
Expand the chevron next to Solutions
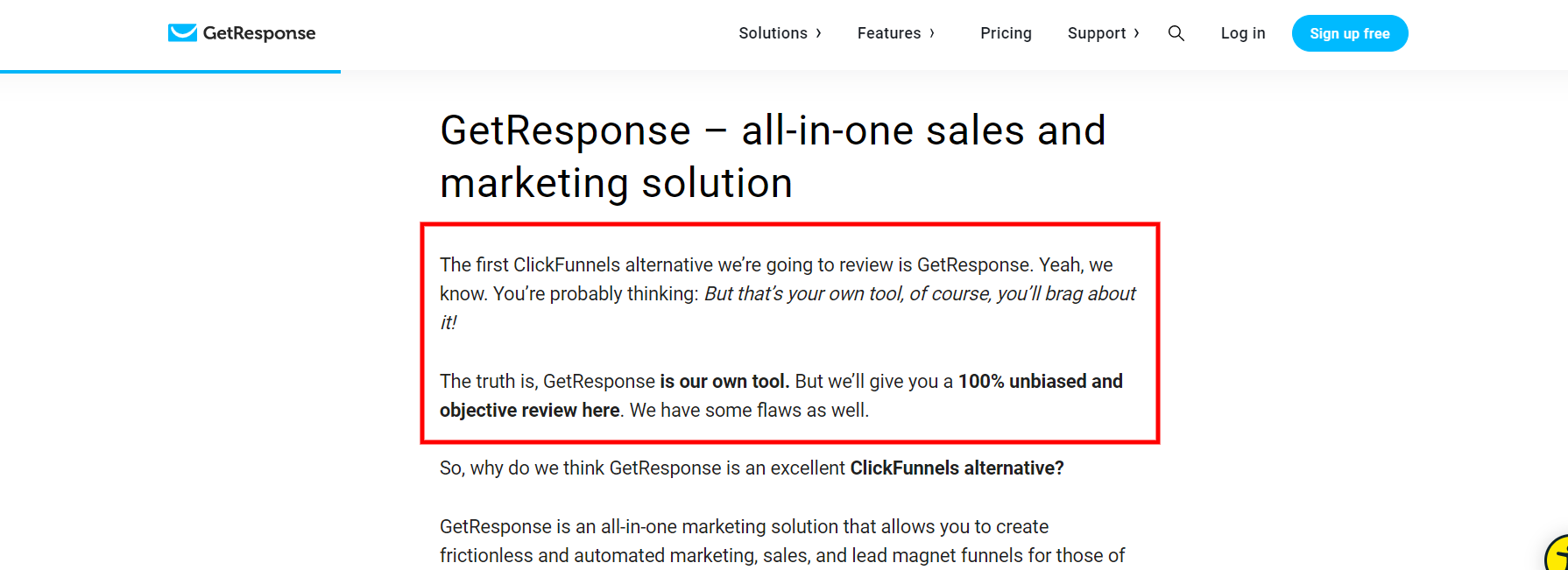[x=819, y=33]
